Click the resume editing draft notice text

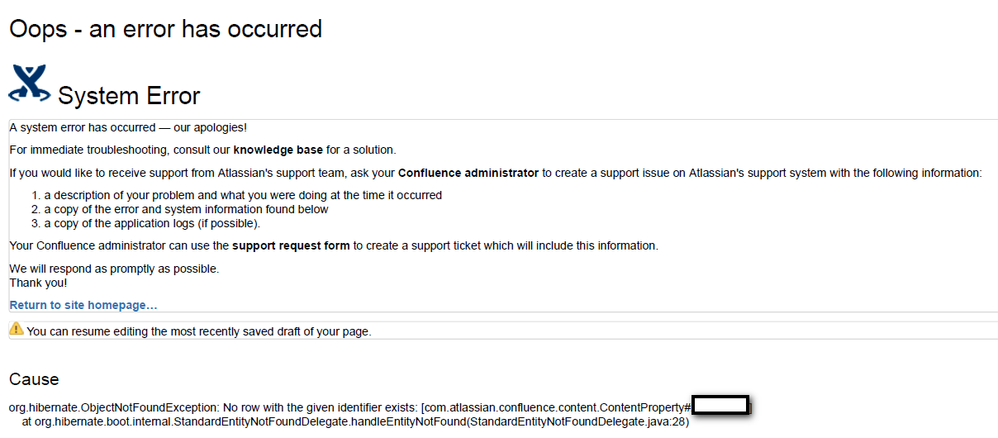click(x=199, y=331)
